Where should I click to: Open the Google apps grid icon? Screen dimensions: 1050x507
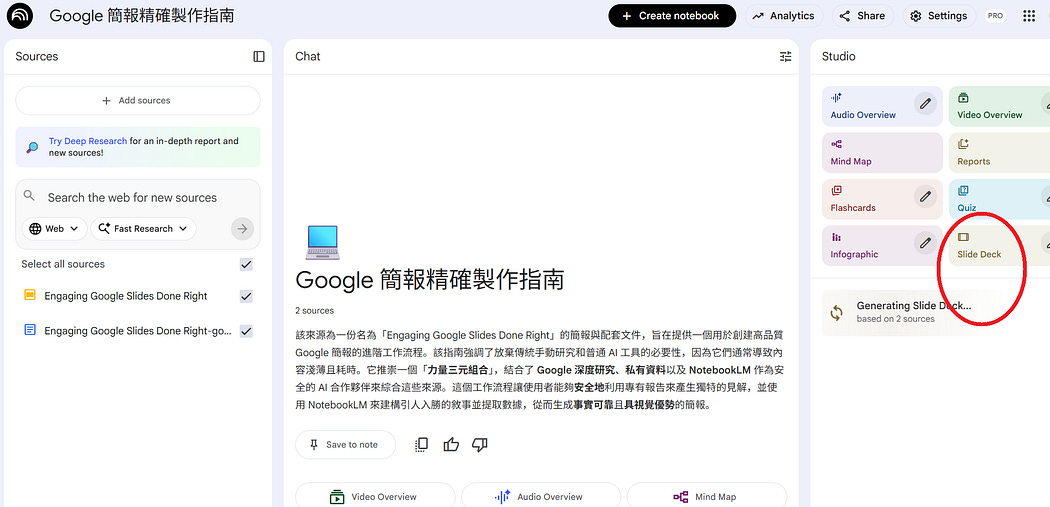pyautogui.click(x=1029, y=16)
